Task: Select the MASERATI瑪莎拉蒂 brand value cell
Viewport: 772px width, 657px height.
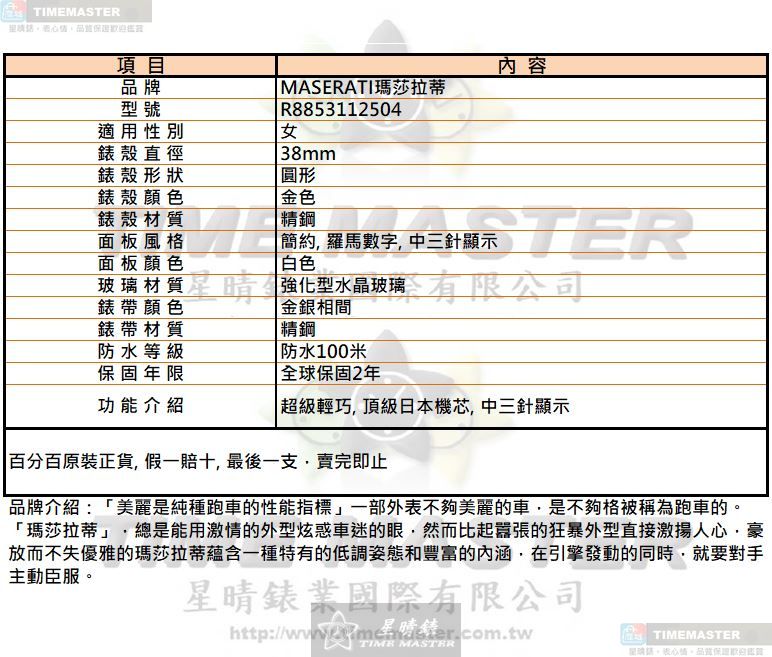Action: click(363, 88)
